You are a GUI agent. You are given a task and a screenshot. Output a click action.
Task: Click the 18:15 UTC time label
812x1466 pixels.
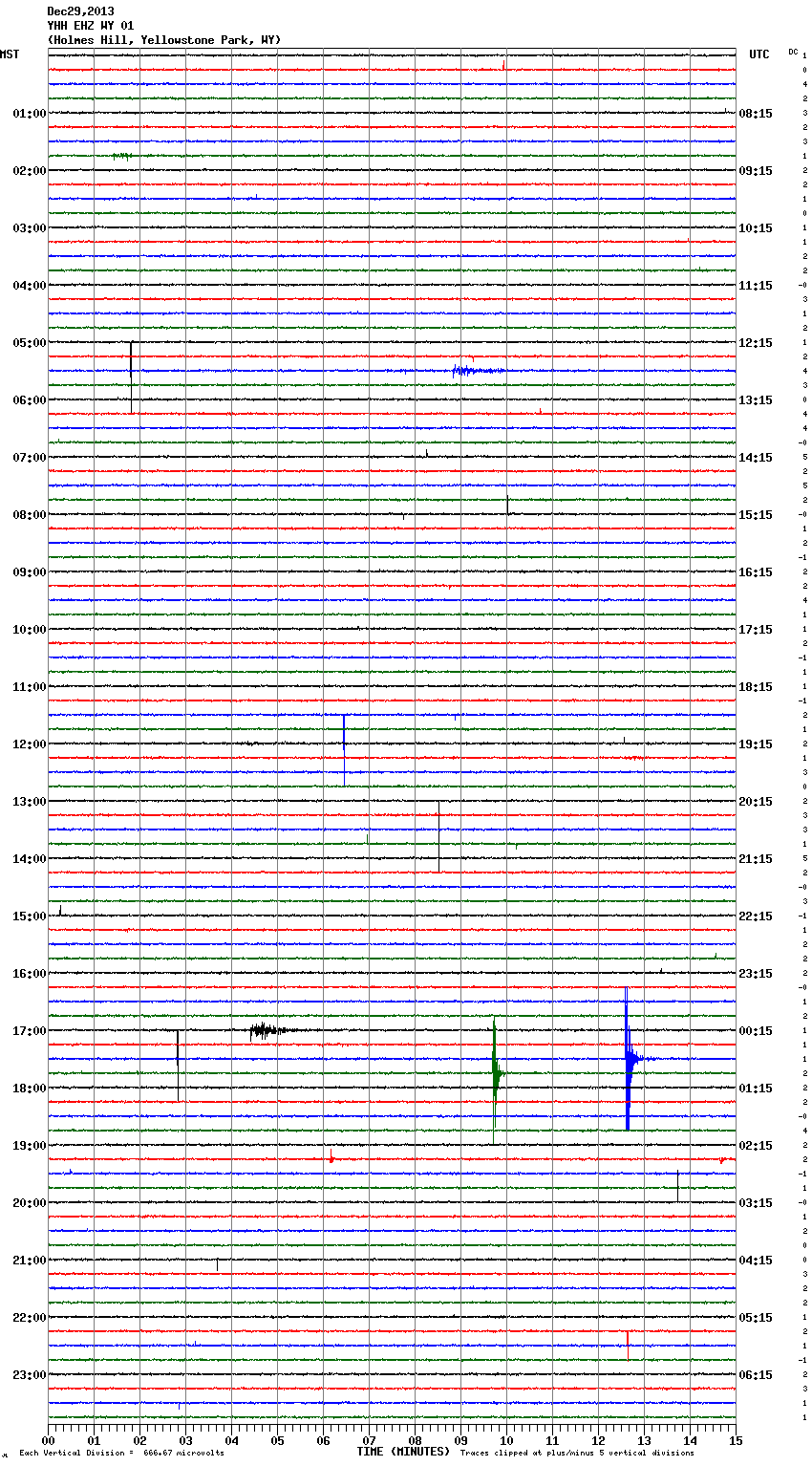(756, 687)
